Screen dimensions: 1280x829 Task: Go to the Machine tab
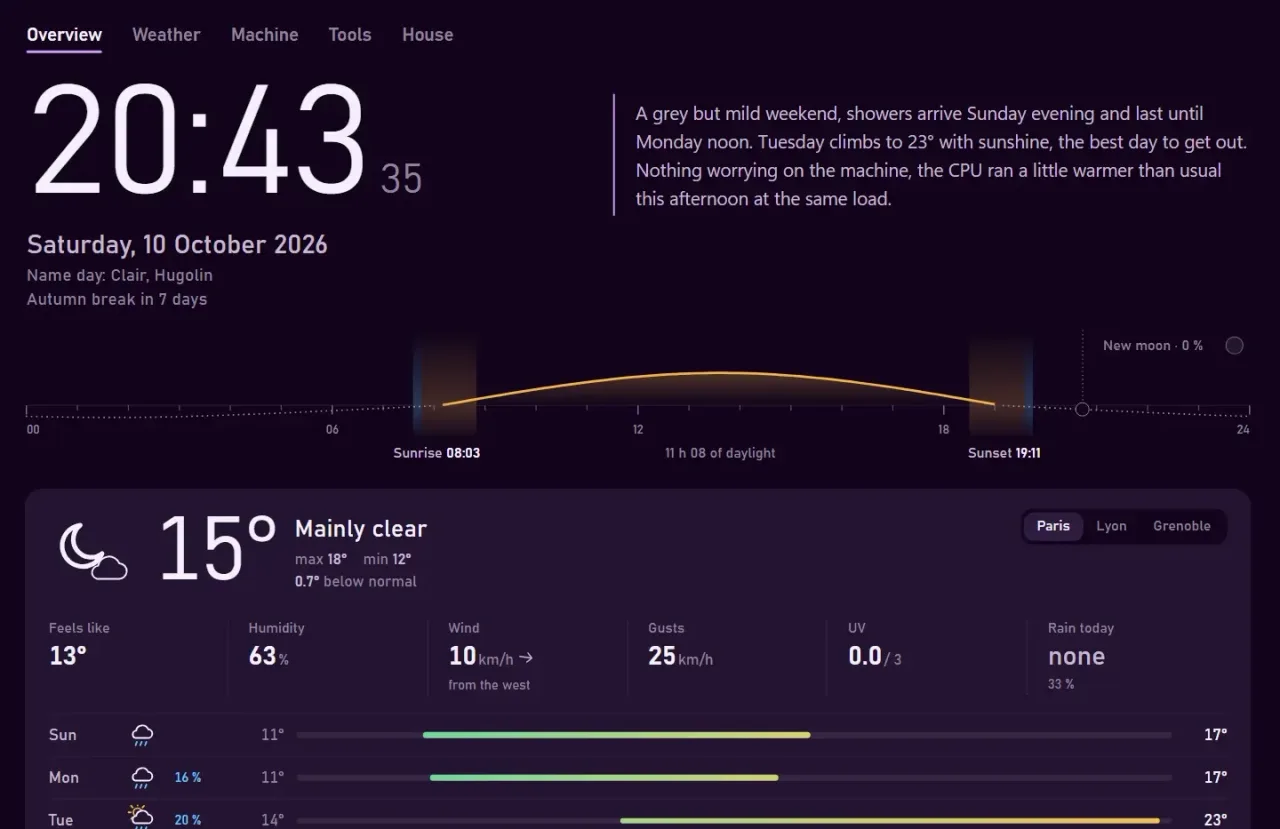(x=264, y=35)
